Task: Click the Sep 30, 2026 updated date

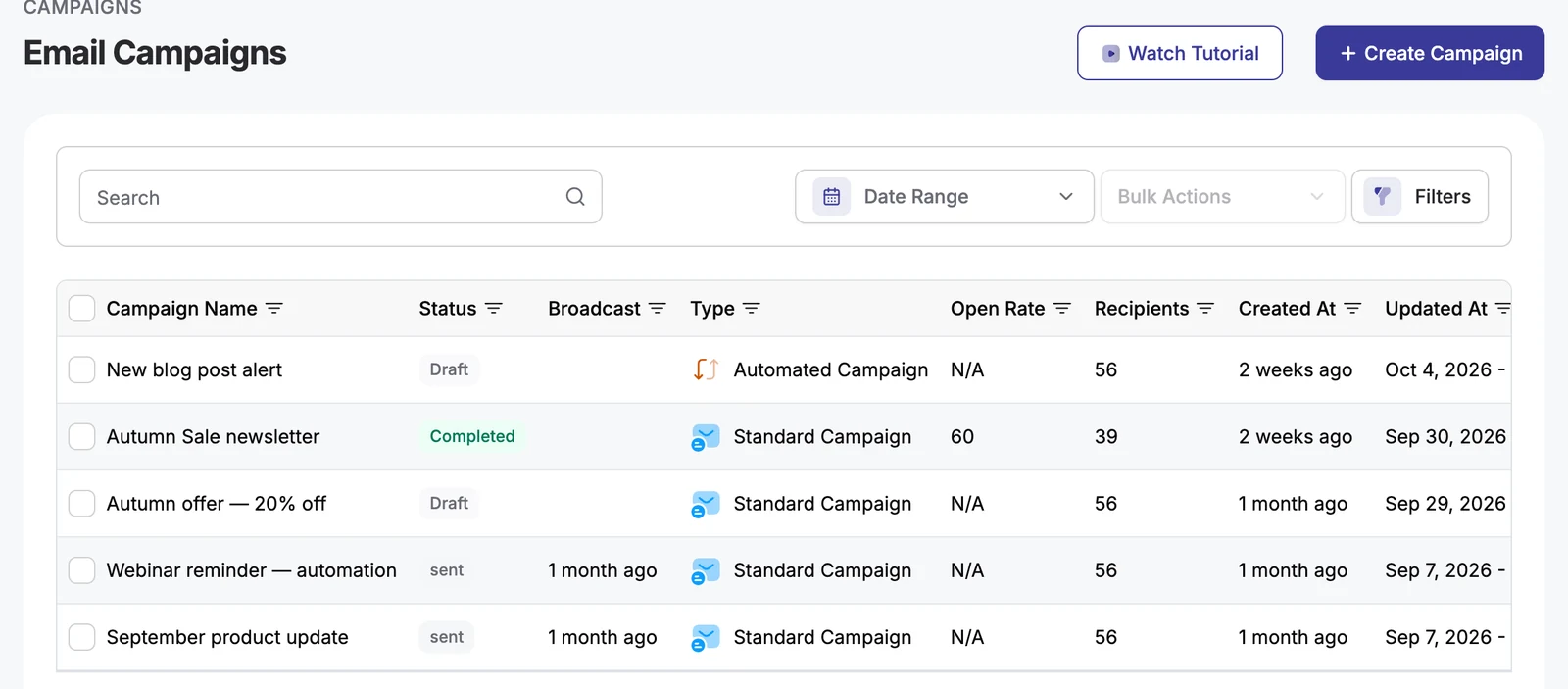Action: coord(1445,437)
